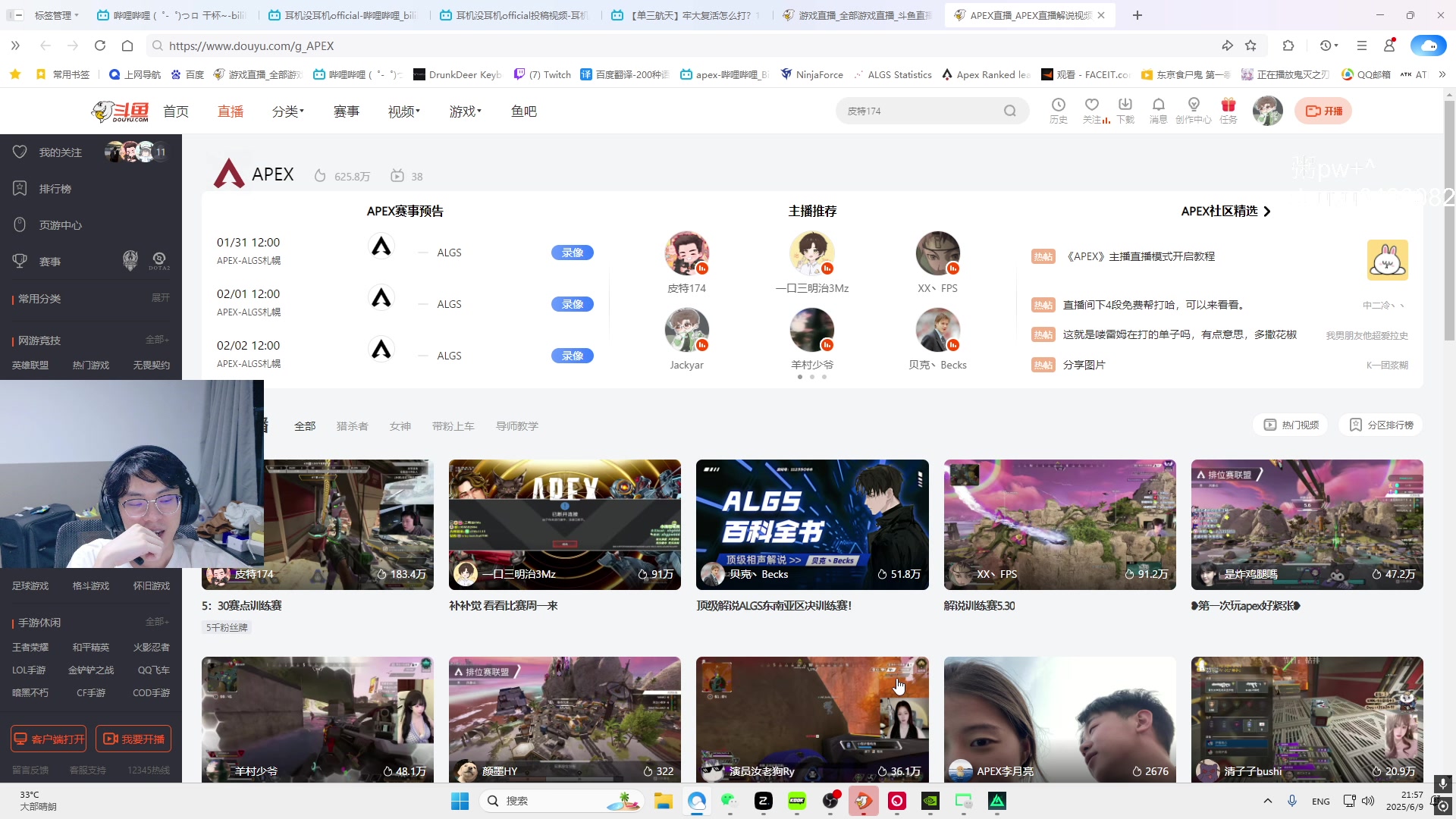This screenshot has width=1456, height=819.
Task: Expand the 视频 dropdown in the top navigation
Action: click(403, 111)
